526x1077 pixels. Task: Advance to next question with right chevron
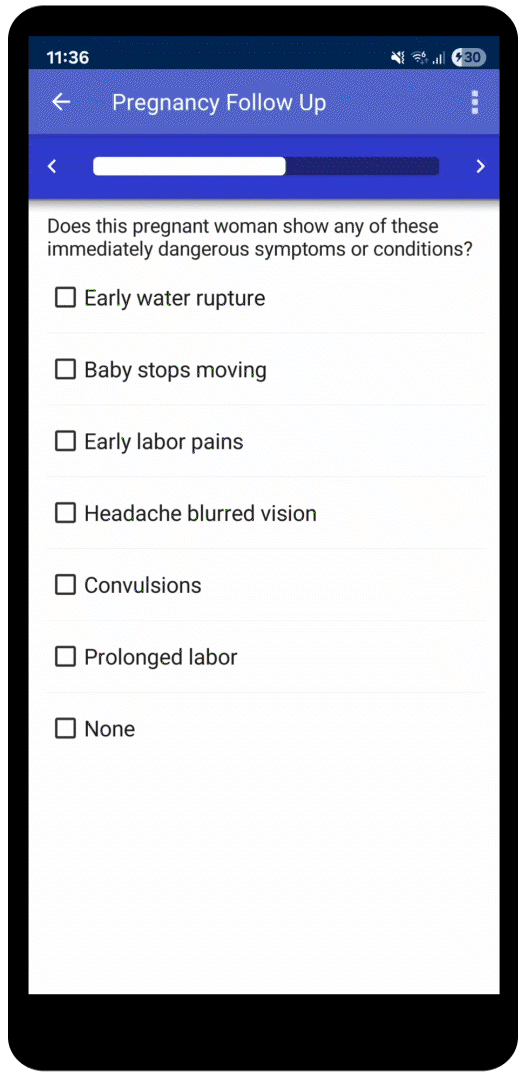[x=481, y=166]
